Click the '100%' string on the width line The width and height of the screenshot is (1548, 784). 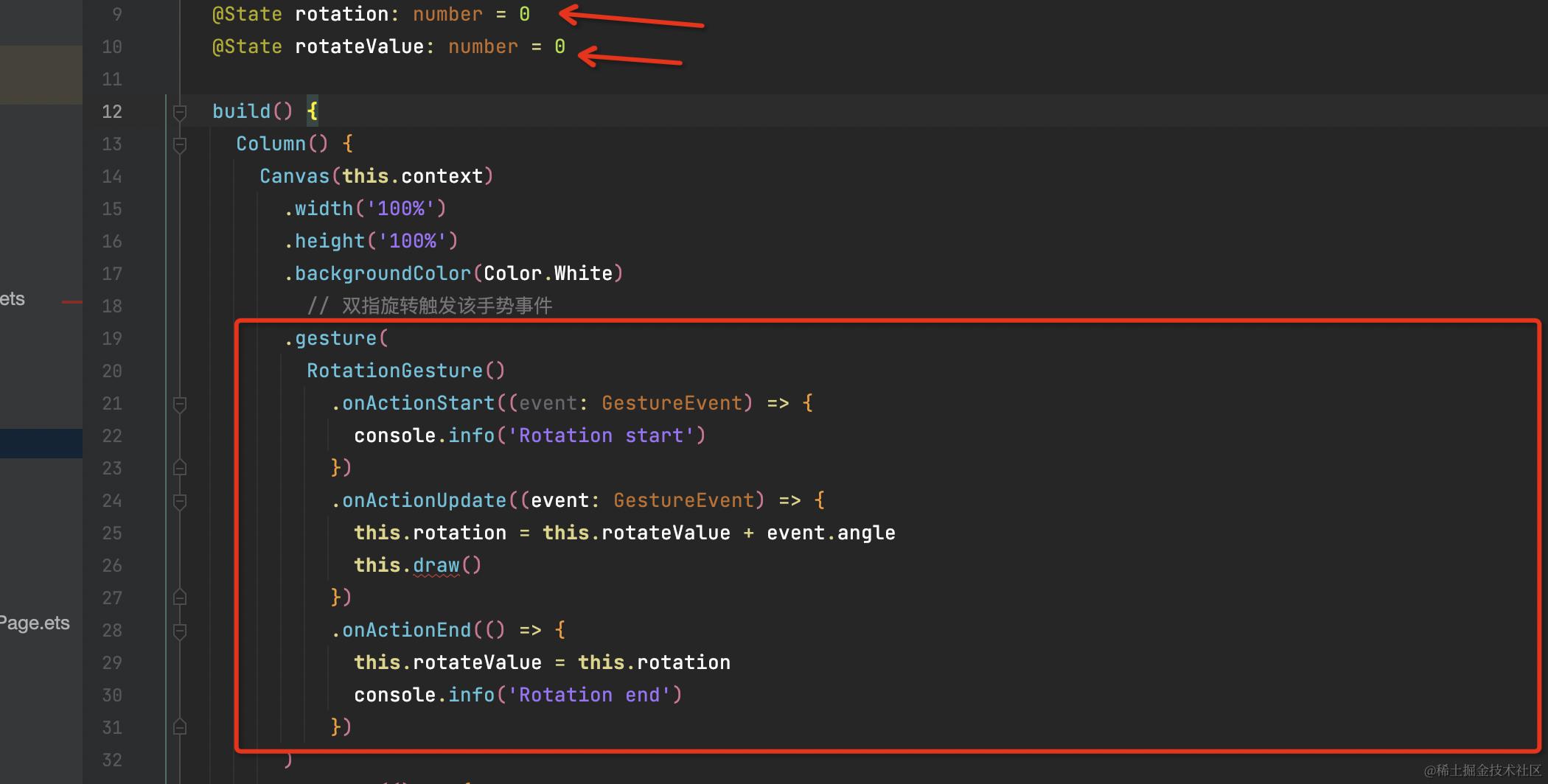(x=401, y=209)
